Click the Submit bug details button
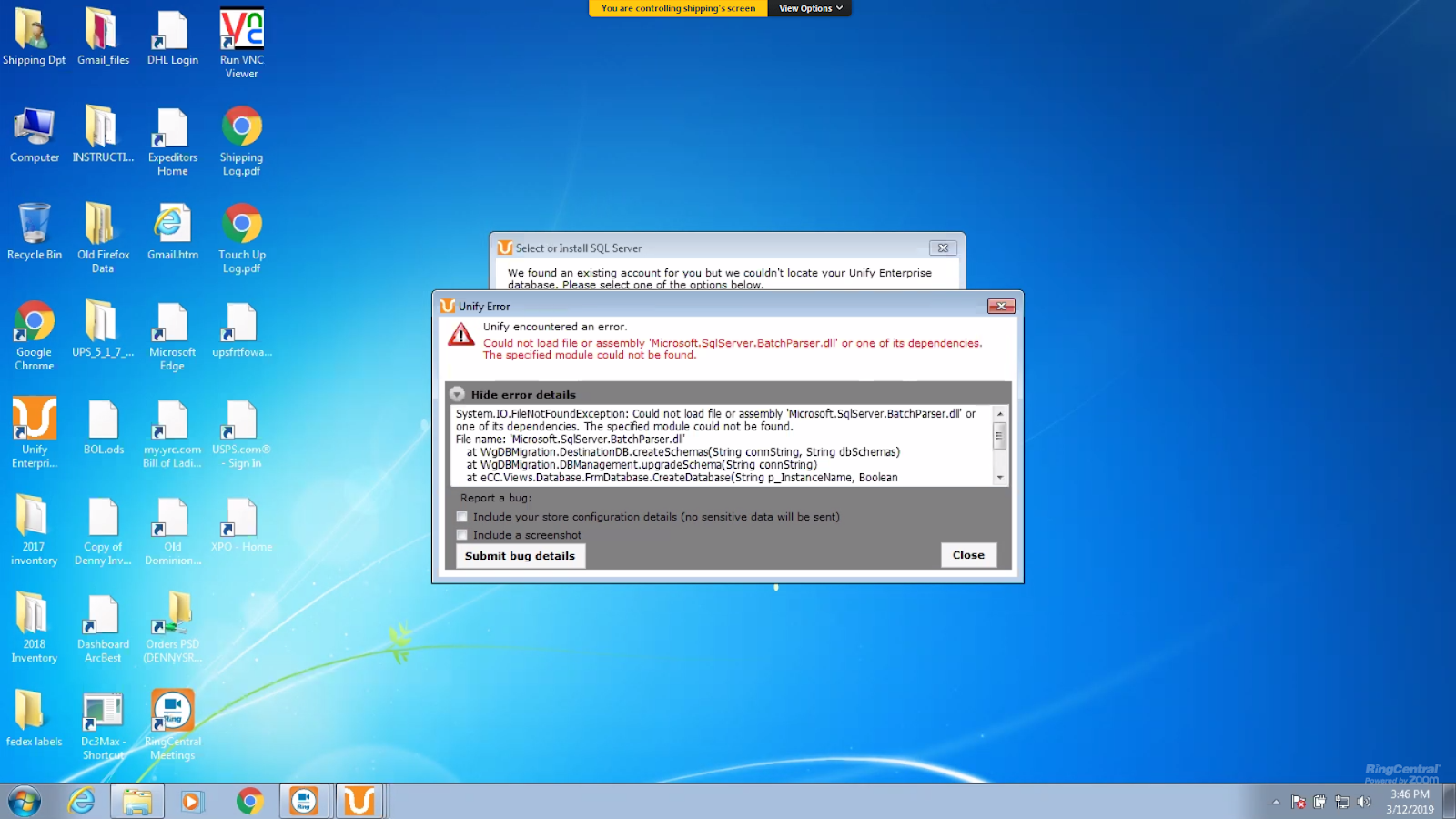The width and height of the screenshot is (1456, 819). (520, 556)
